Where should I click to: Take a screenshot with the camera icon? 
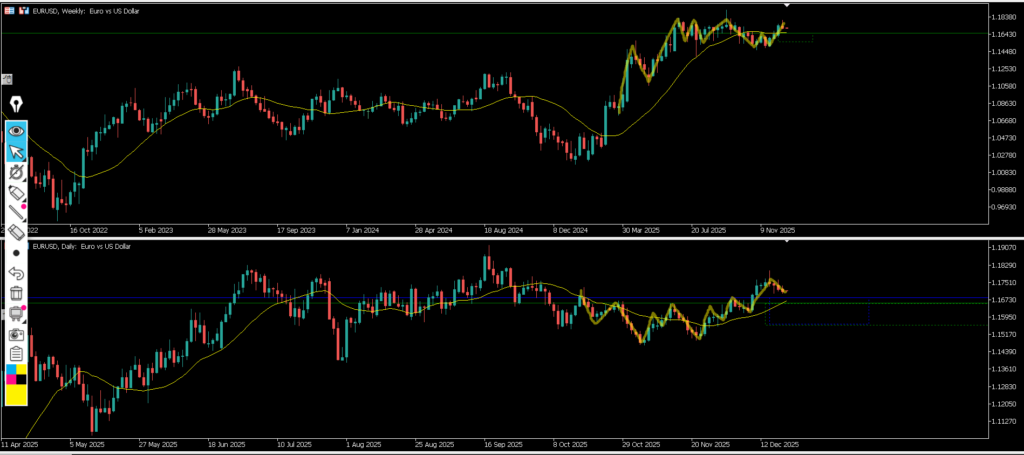coord(16,333)
